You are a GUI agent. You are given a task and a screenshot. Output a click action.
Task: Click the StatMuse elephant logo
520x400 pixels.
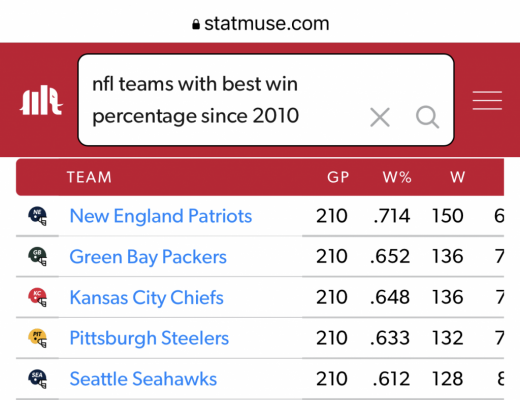(x=41, y=100)
